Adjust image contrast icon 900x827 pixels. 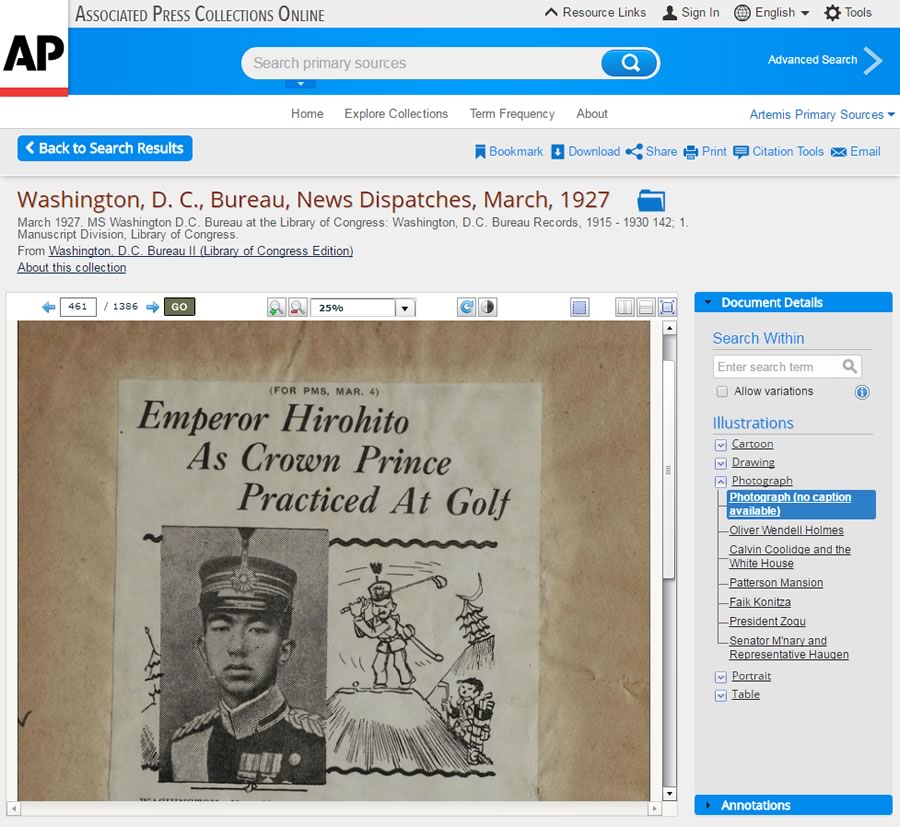click(x=487, y=307)
